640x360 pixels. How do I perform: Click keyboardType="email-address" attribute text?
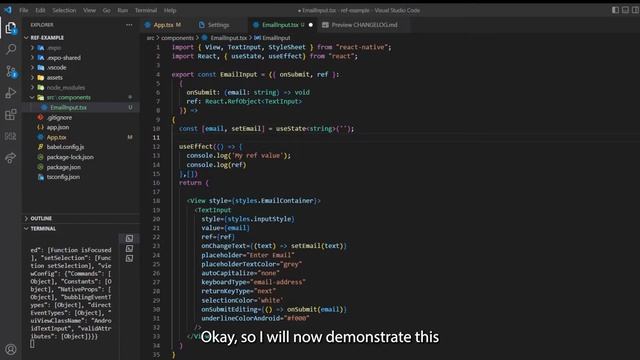coord(253,282)
